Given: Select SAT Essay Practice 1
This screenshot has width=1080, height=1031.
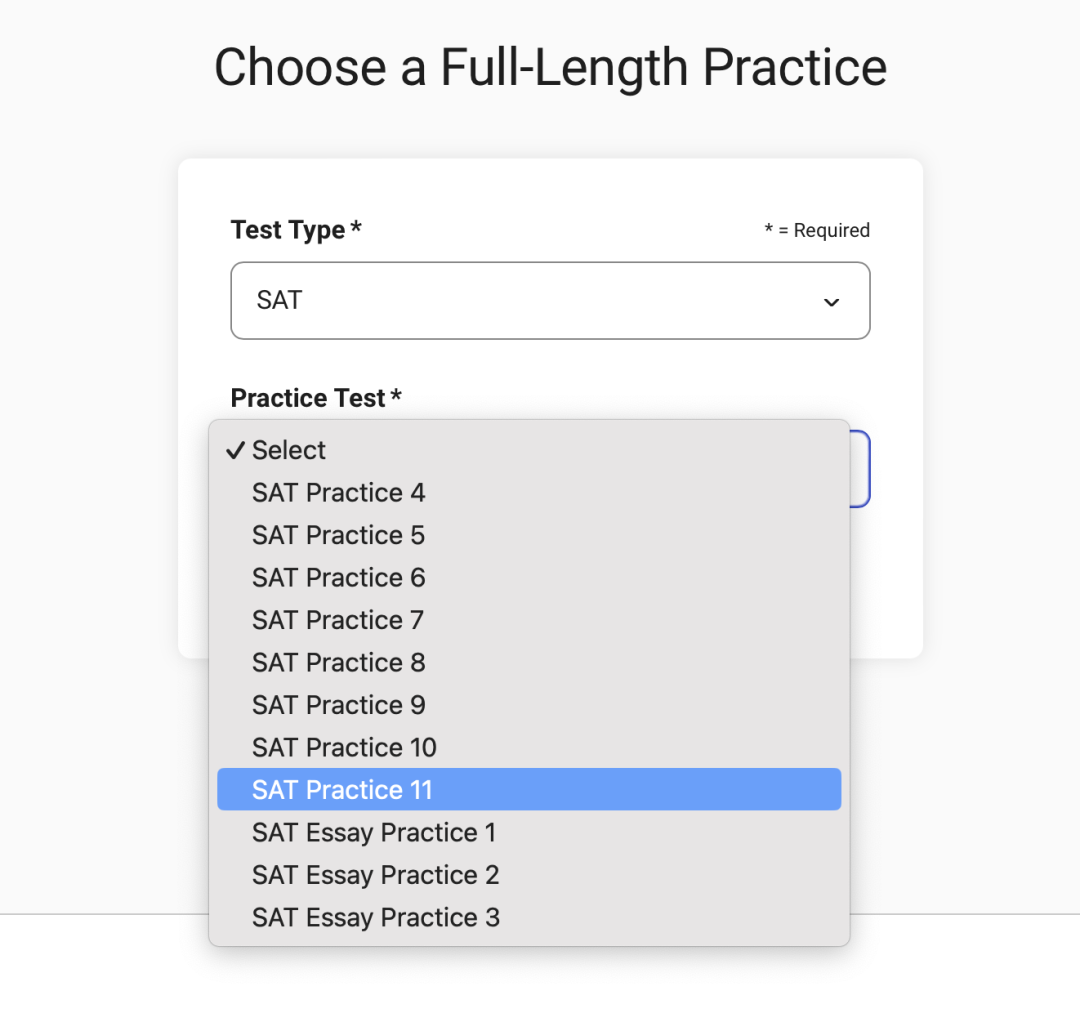Looking at the screenshot, I should pos(373,833).
